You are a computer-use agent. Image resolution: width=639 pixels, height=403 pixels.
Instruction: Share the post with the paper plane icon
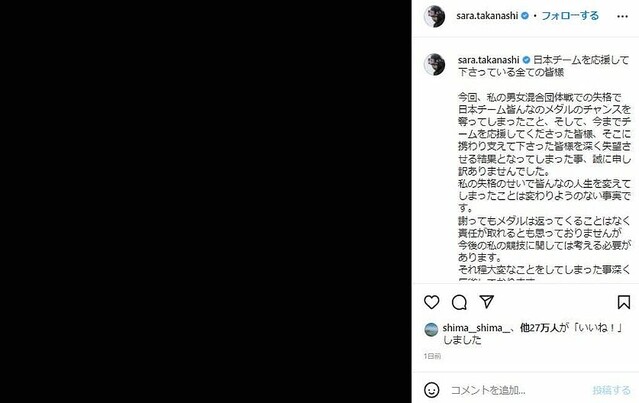point(487,302)
